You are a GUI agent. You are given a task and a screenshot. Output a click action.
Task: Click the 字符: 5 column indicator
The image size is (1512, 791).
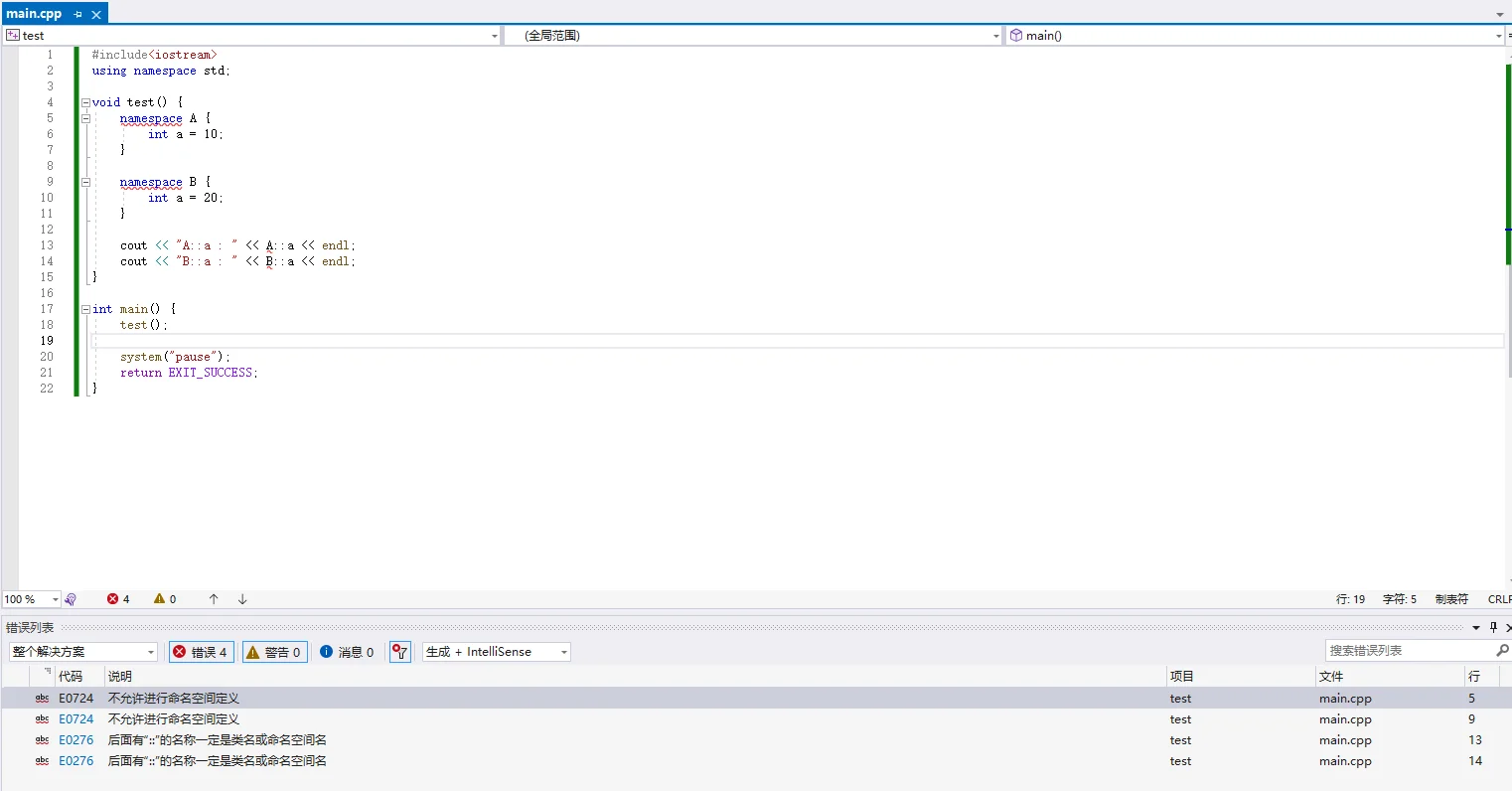tap(1400, 599)
